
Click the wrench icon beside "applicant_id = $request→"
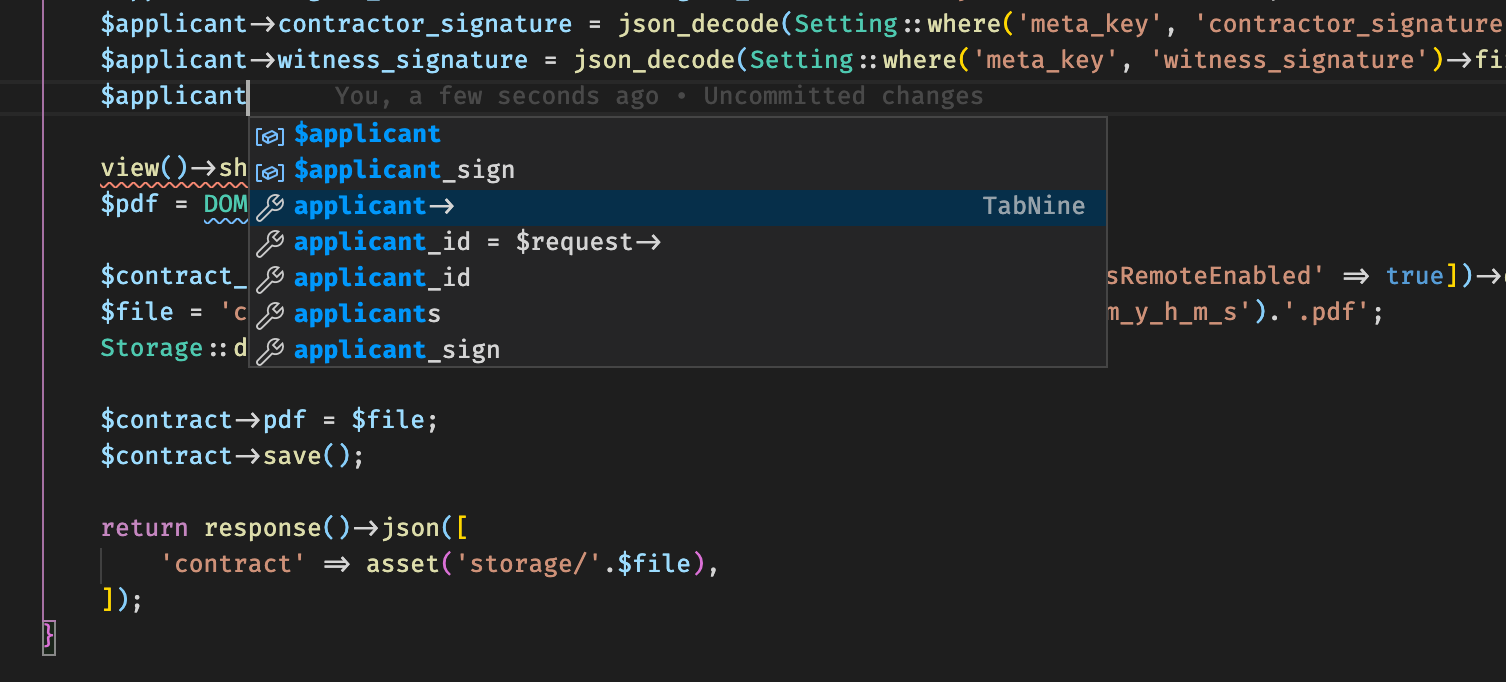(x=270, y=243)
